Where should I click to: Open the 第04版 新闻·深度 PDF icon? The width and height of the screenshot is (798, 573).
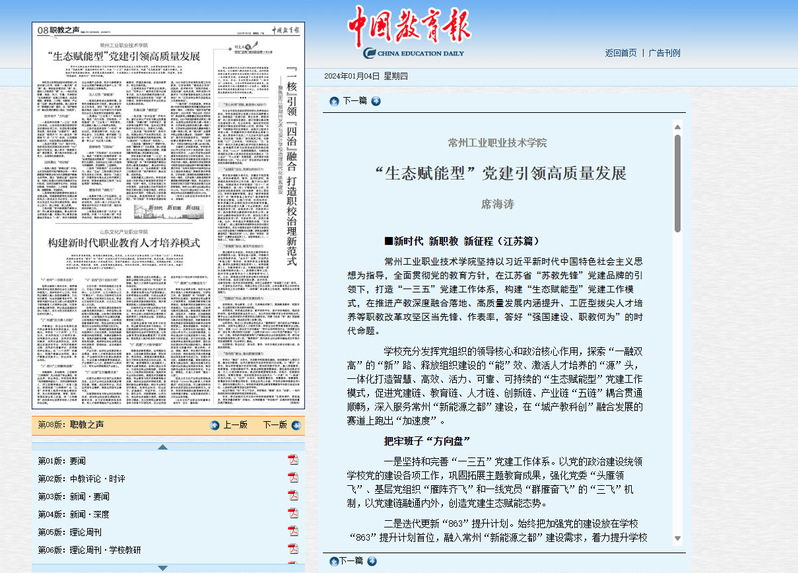pos(293,514)
